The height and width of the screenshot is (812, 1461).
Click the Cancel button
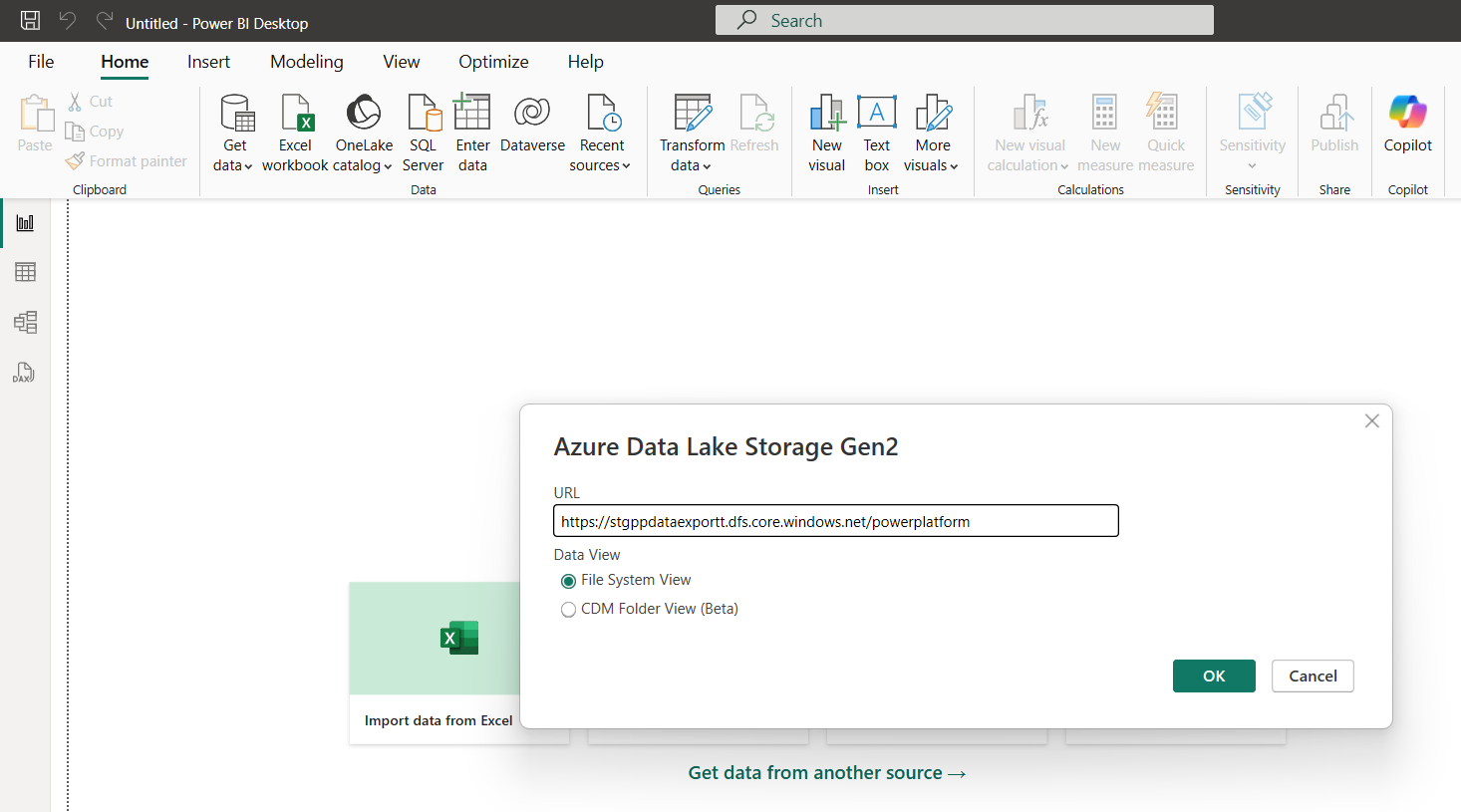point(1312,676)
